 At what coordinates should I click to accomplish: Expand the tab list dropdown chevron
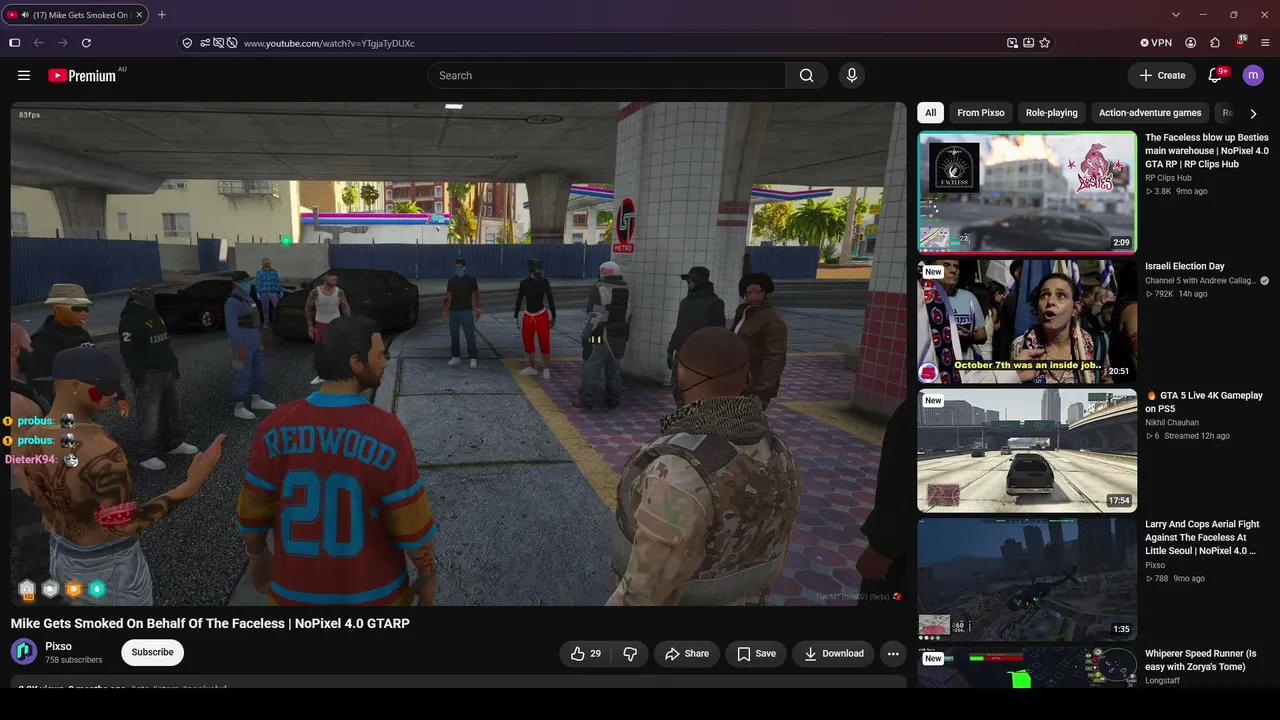point(1176,15)
